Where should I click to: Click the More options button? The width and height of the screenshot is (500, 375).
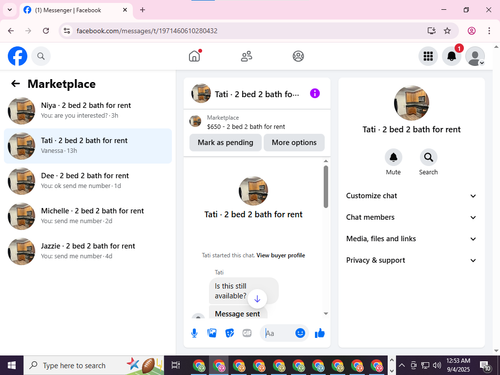tap(294, 143)
